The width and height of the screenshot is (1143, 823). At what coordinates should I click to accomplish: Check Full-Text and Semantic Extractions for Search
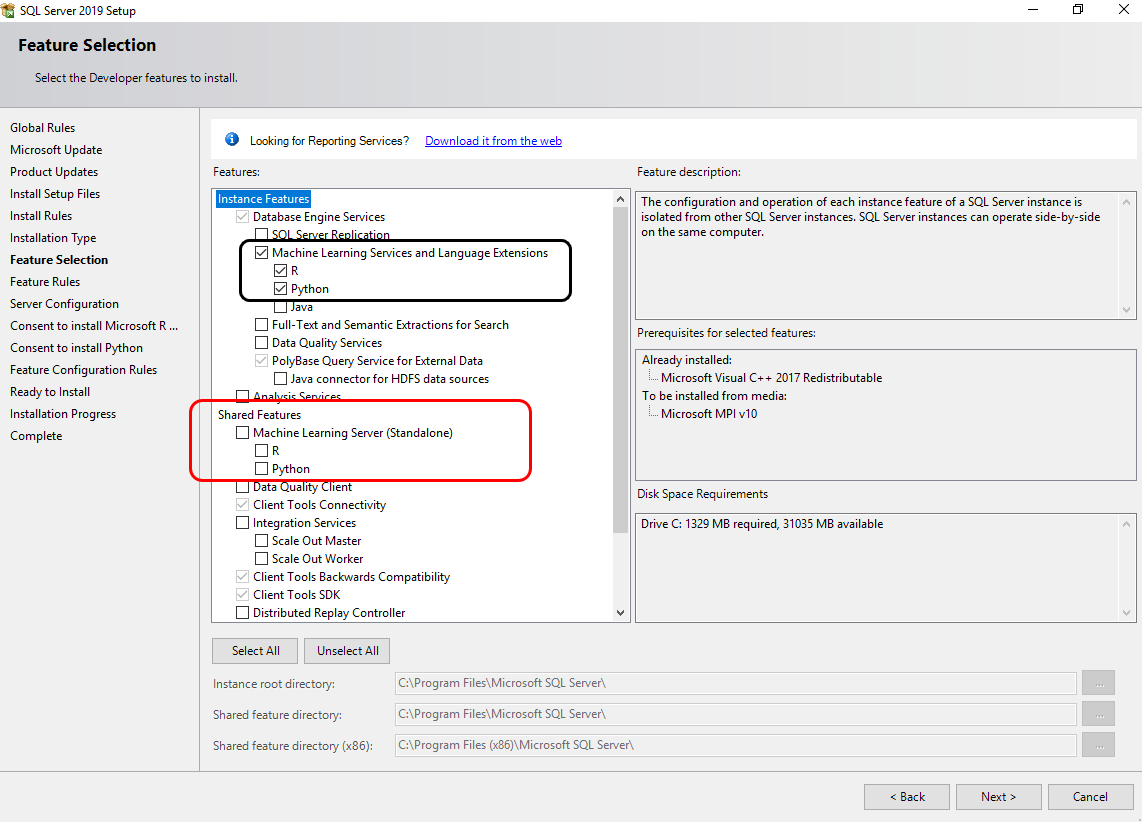tap(261, 324)
